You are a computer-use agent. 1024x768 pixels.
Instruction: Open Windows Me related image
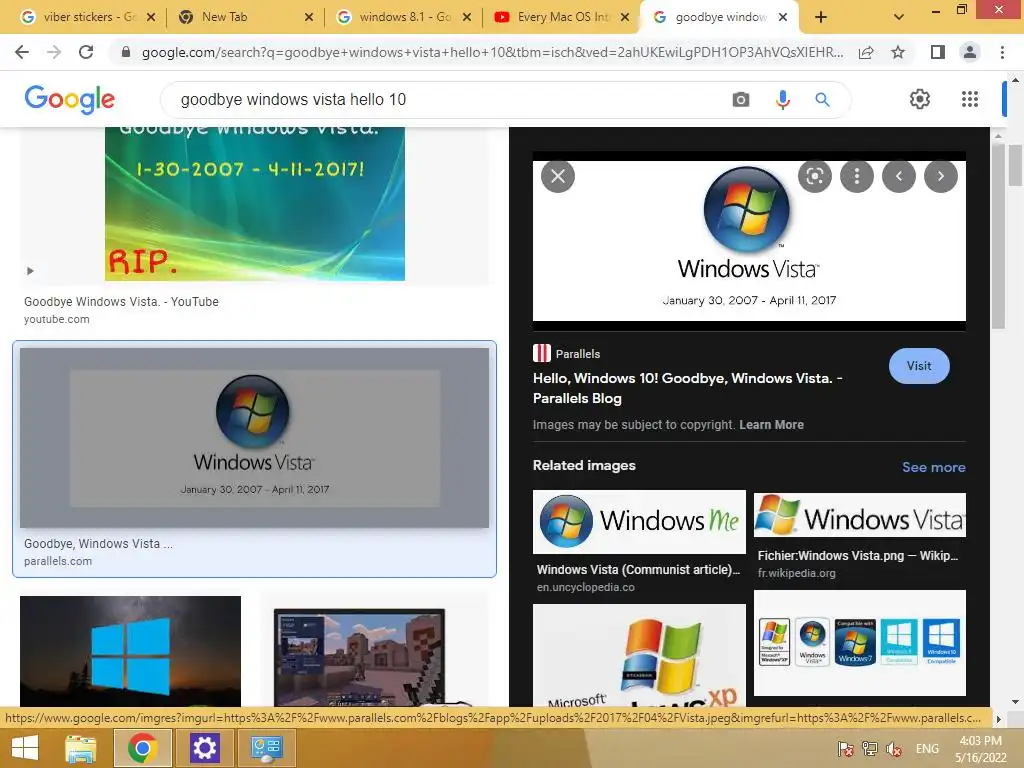(x=639, y=521)
